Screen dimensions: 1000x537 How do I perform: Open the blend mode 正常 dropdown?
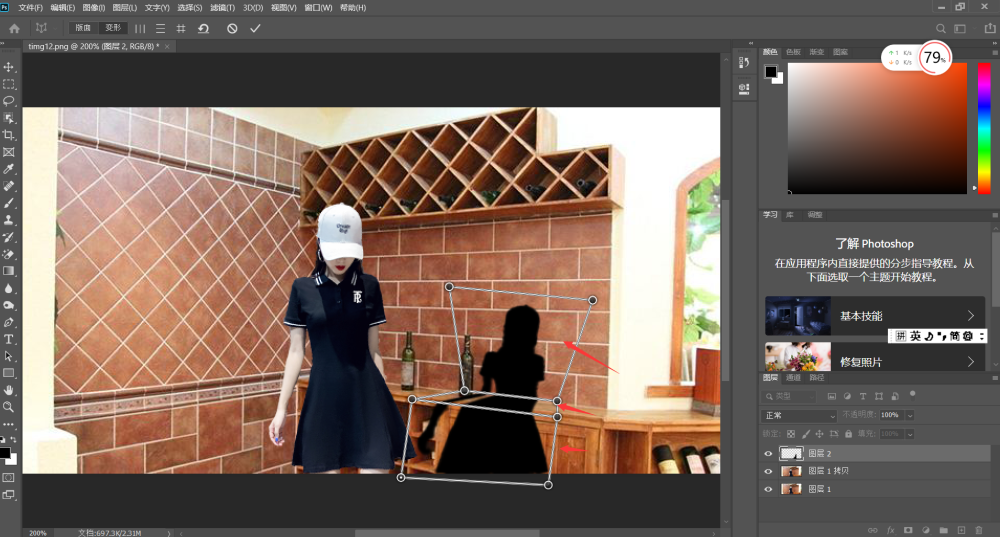click(x=799, y=415)
